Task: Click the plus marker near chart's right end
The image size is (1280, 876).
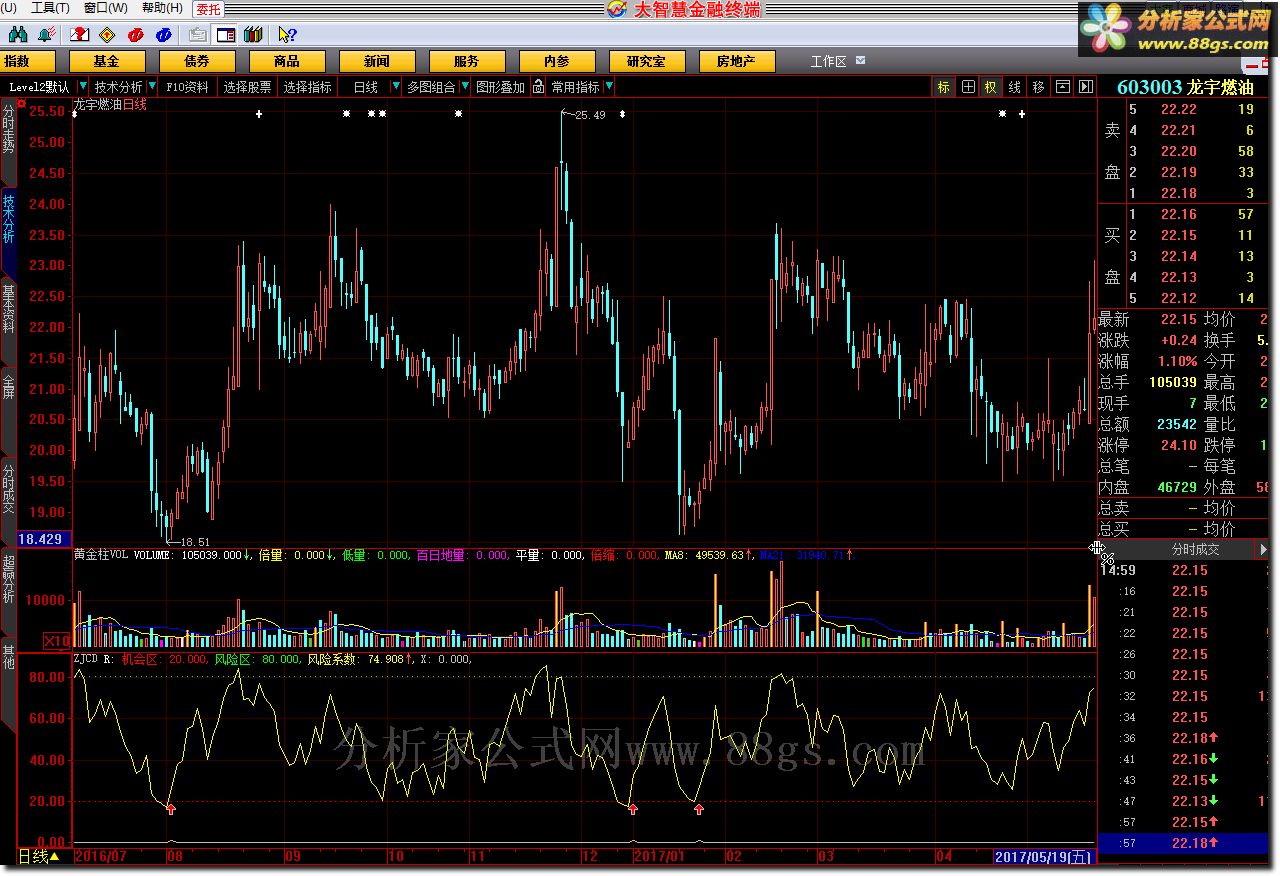Action: [x=1022, y=114]
